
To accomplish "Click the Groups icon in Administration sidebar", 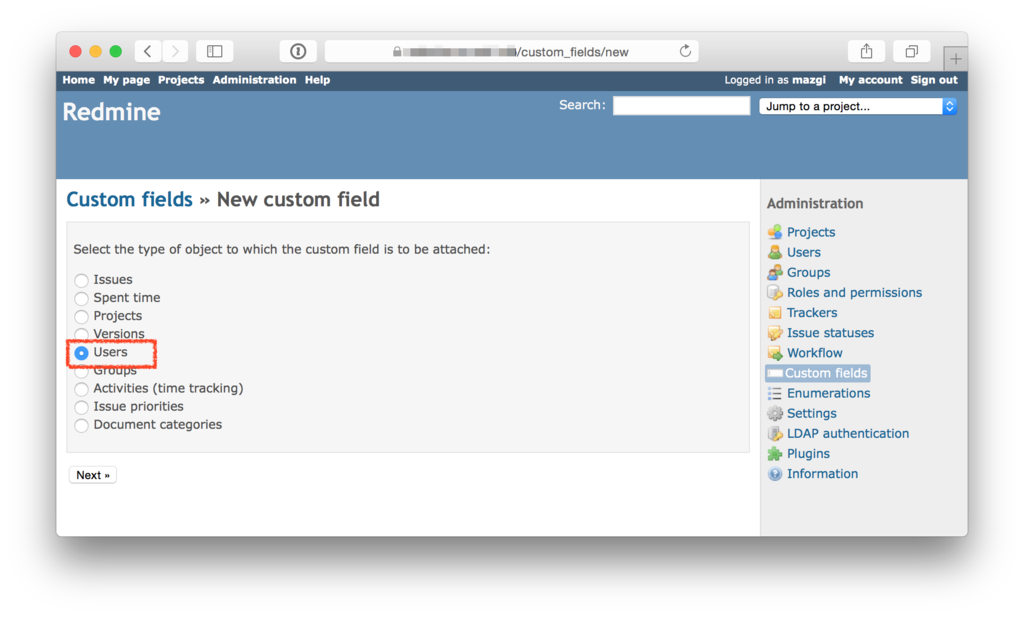I will (775, 273).
